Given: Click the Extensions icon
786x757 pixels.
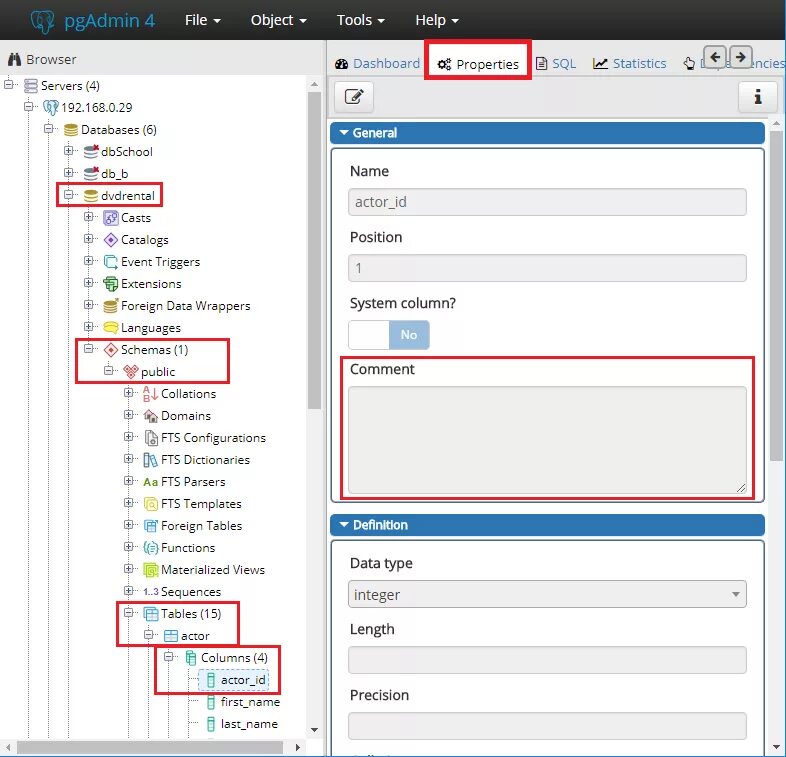Looking at the screenshot, I should pos(110,284).
